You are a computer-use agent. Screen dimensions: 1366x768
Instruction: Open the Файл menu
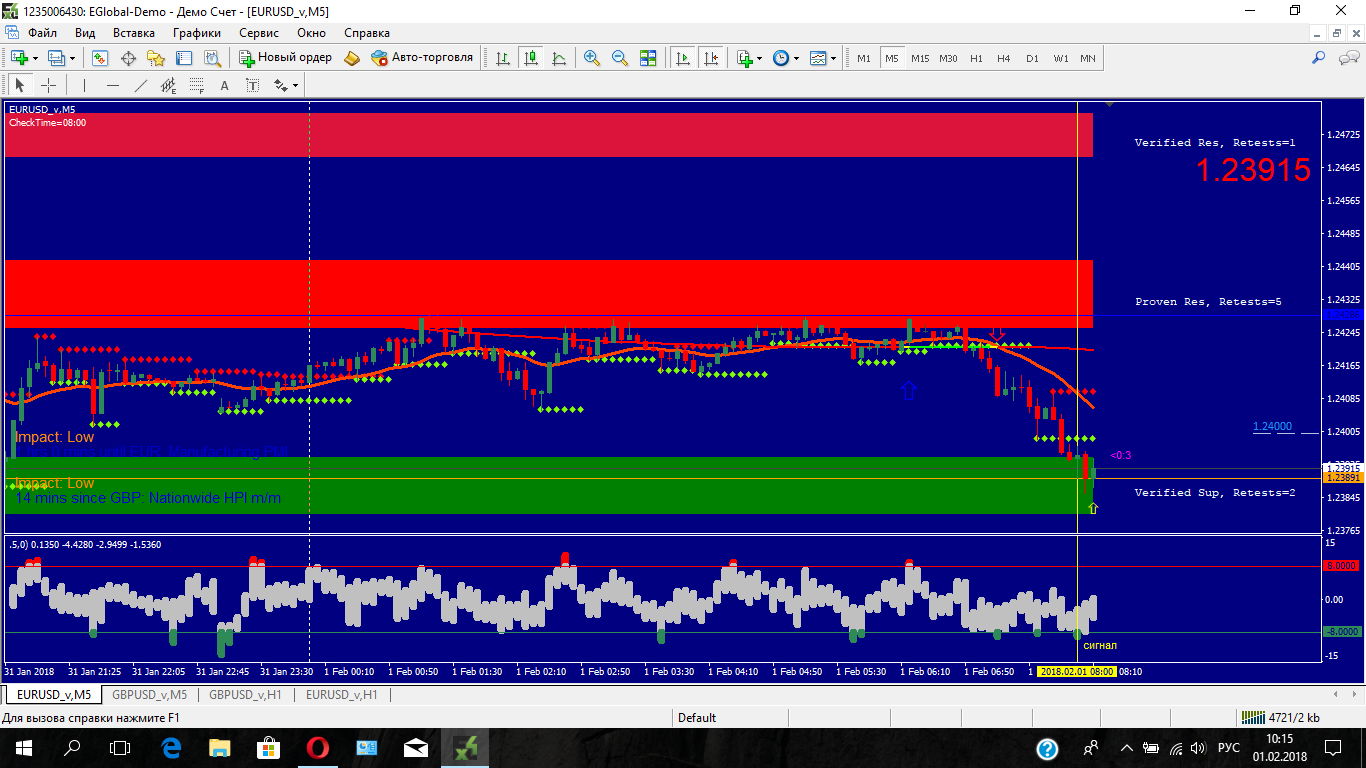click(42, 32)
